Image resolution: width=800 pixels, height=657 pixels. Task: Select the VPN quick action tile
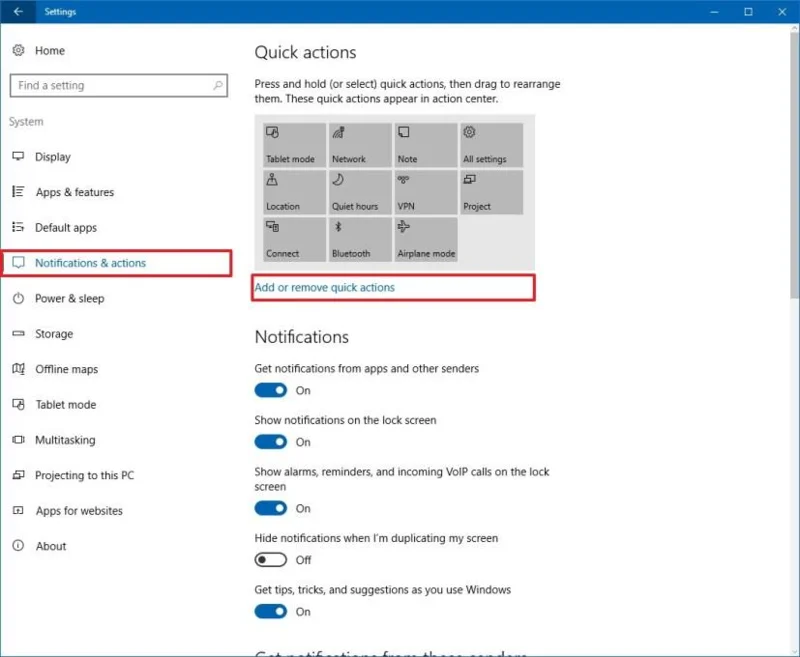[x=426, y=192]
